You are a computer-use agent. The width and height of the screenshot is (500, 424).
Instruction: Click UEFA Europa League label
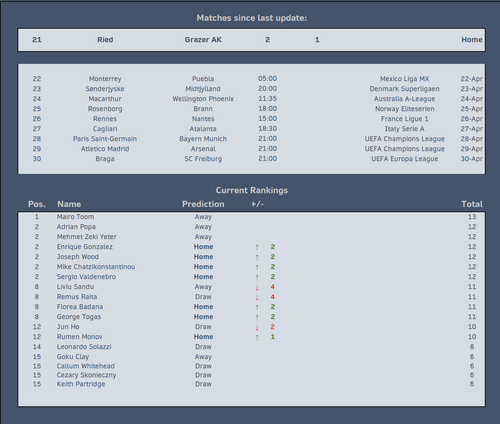[x=405, y=159]
